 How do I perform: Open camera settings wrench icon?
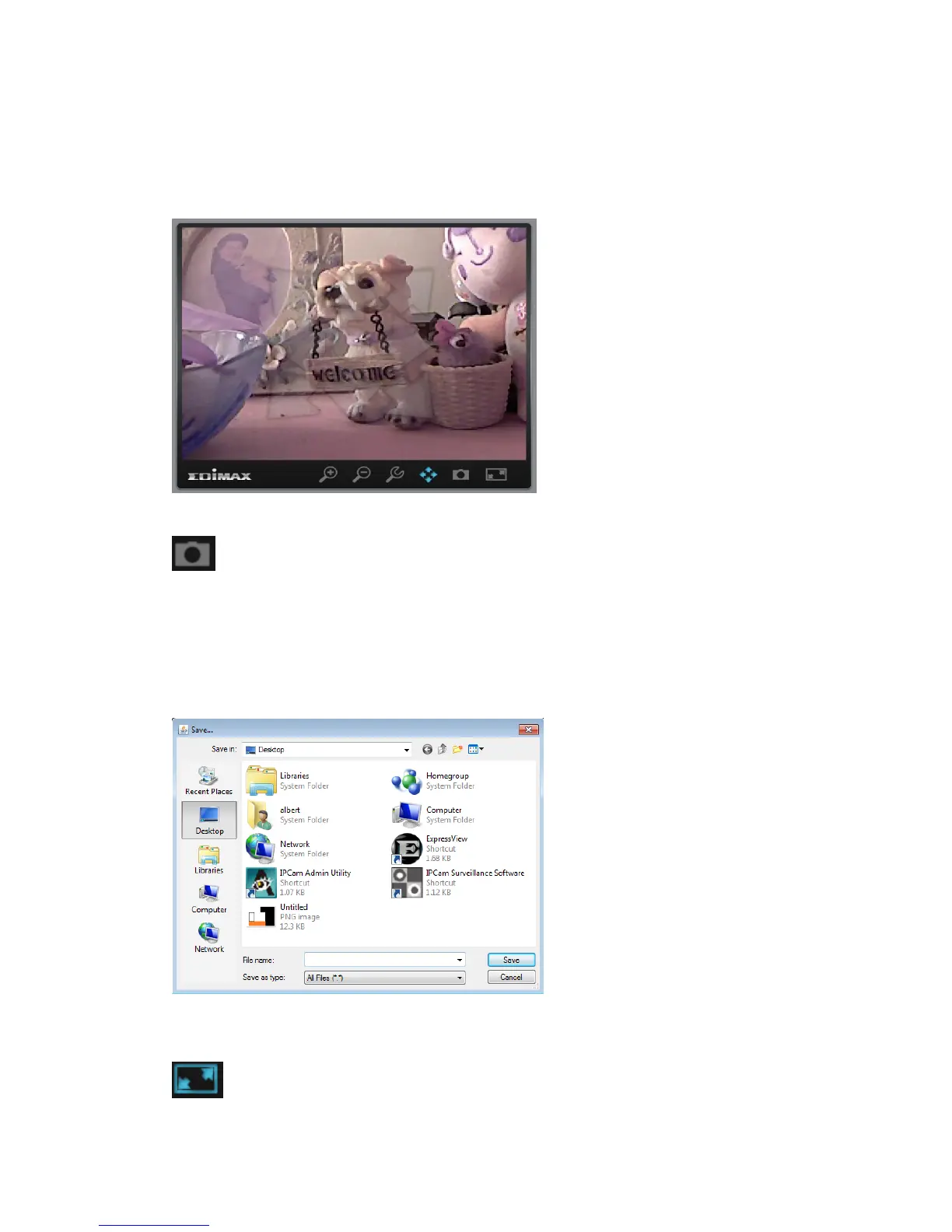[394, 474]
